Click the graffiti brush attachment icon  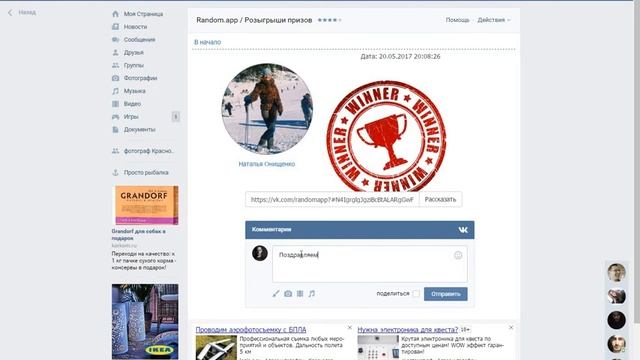(276, 293)
